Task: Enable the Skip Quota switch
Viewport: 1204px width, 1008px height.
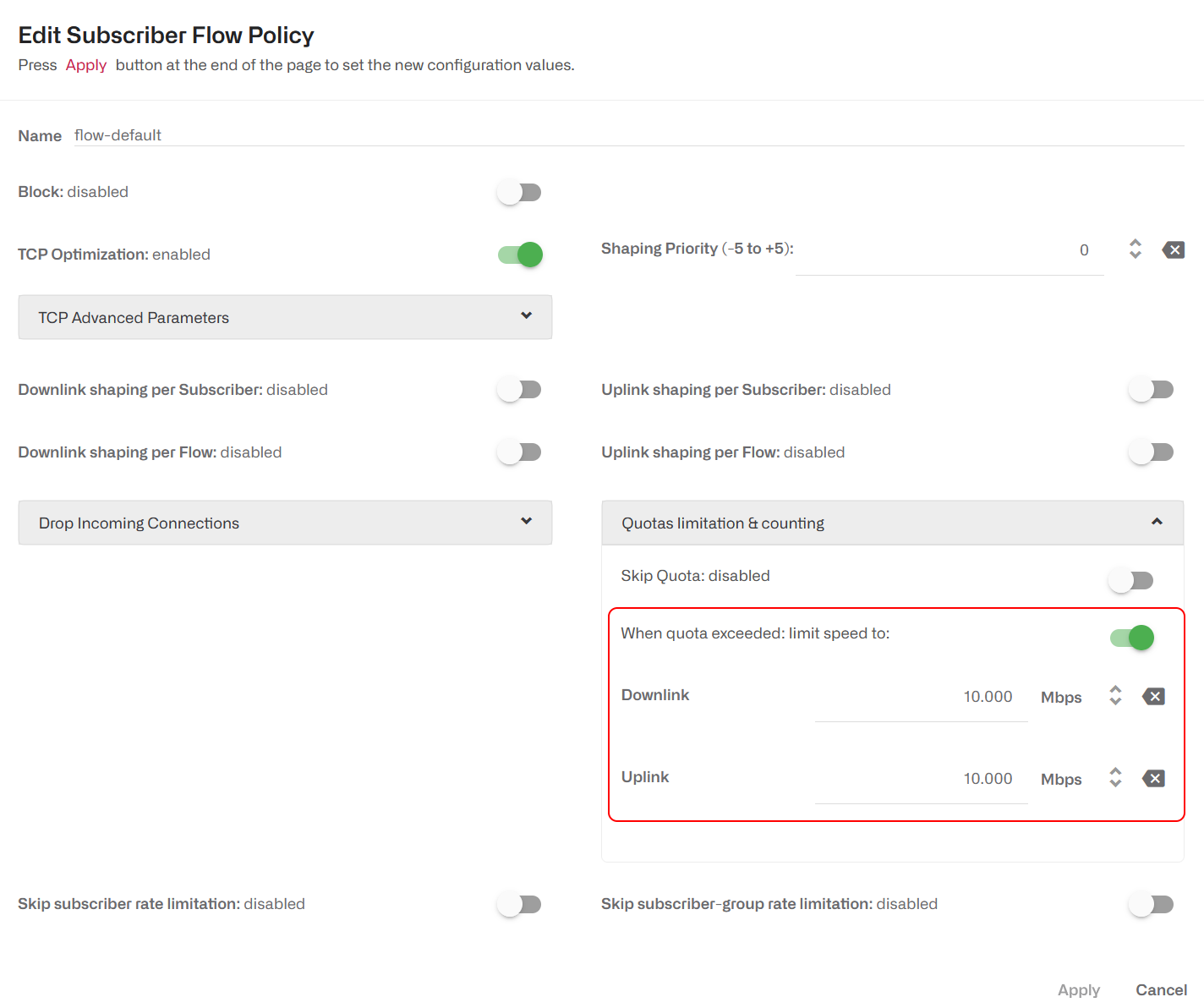Action: [x=1130, y=581]
